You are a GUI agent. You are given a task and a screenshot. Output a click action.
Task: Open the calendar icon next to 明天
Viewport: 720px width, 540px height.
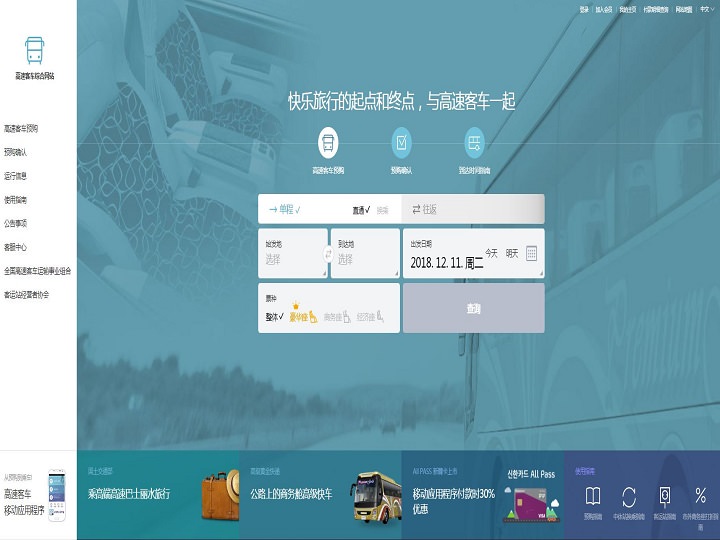(531, 253)
